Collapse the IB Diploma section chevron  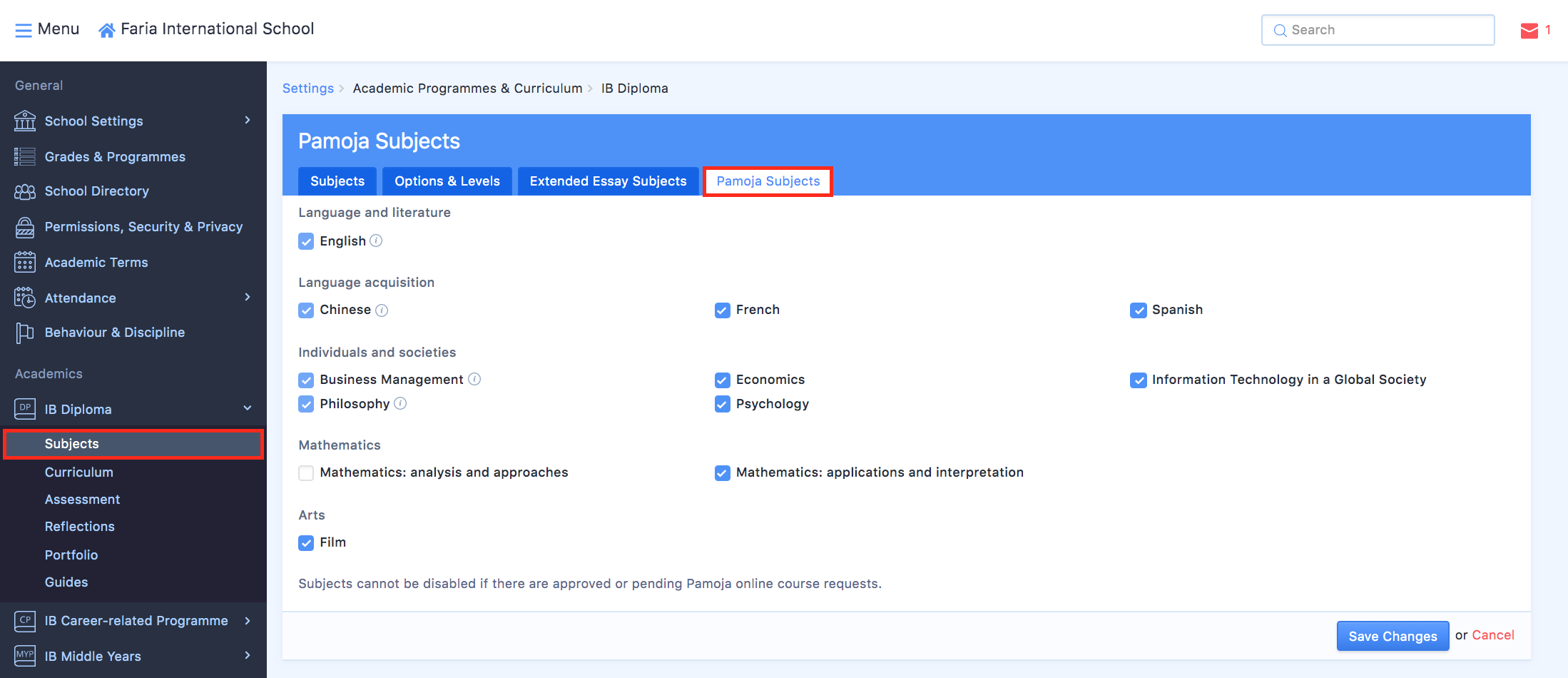[248, 408]
